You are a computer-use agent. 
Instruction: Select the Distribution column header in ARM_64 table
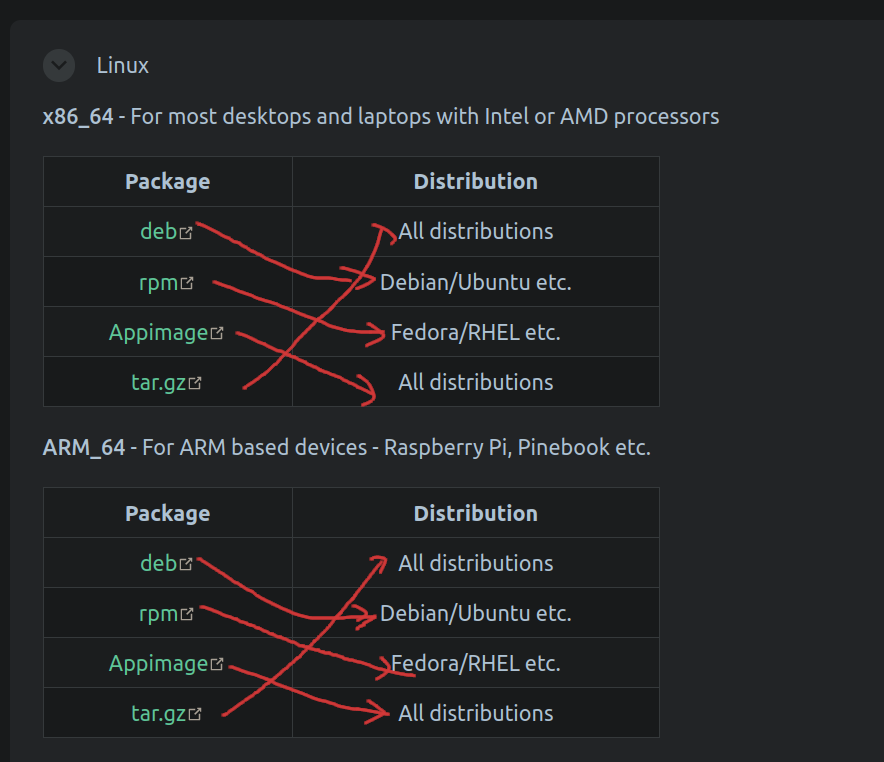point(475,513)
